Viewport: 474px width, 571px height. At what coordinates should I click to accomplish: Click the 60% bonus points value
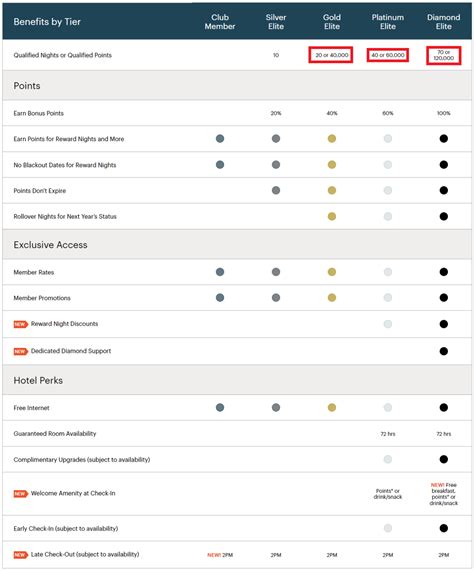tap(388, 114)
